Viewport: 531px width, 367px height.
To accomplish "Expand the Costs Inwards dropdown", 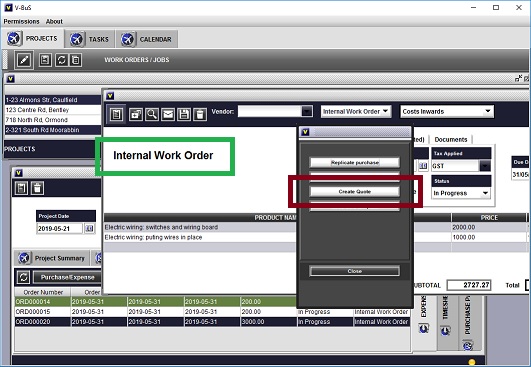I will [447, 111].
